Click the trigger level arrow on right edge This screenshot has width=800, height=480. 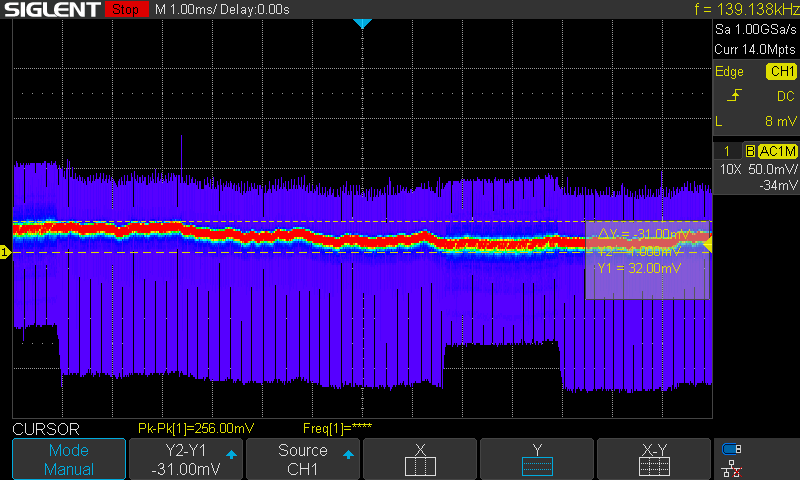click(x=707, y=244)
